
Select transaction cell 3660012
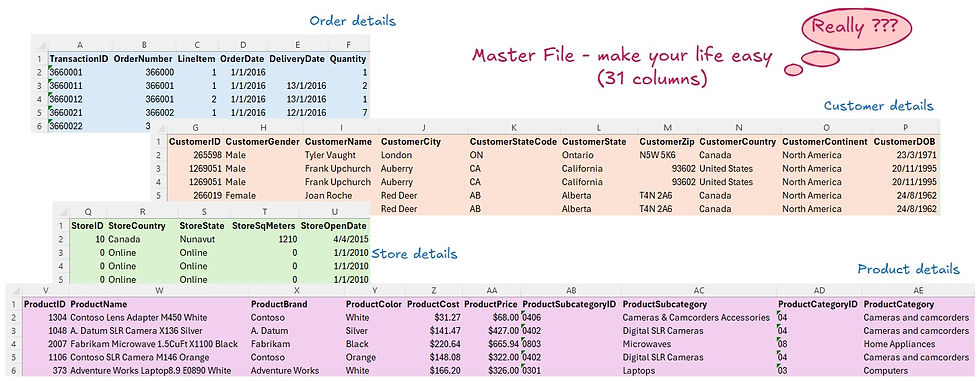[x=78, y=99]
